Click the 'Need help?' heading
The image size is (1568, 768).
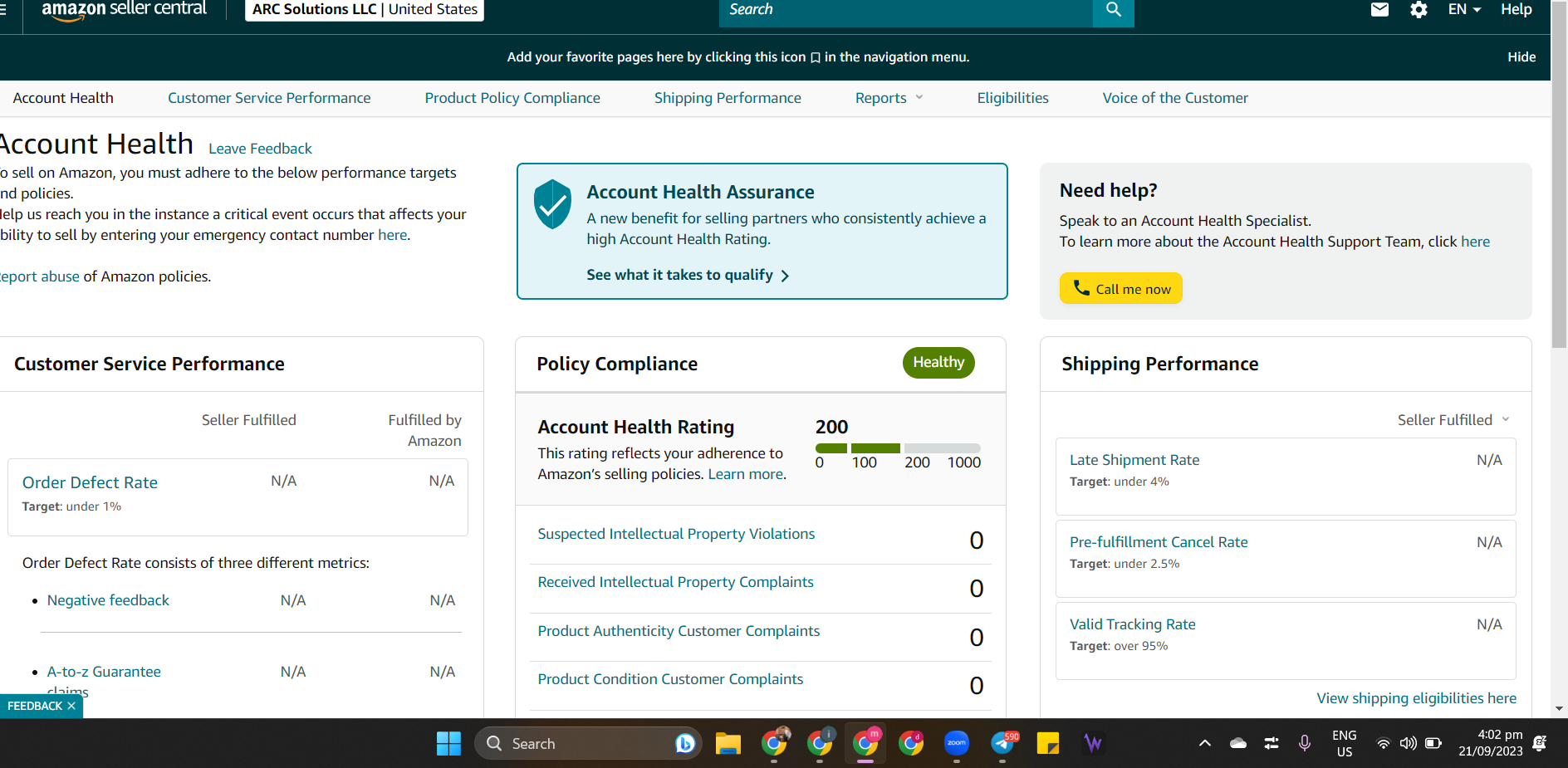point(1108,190)
